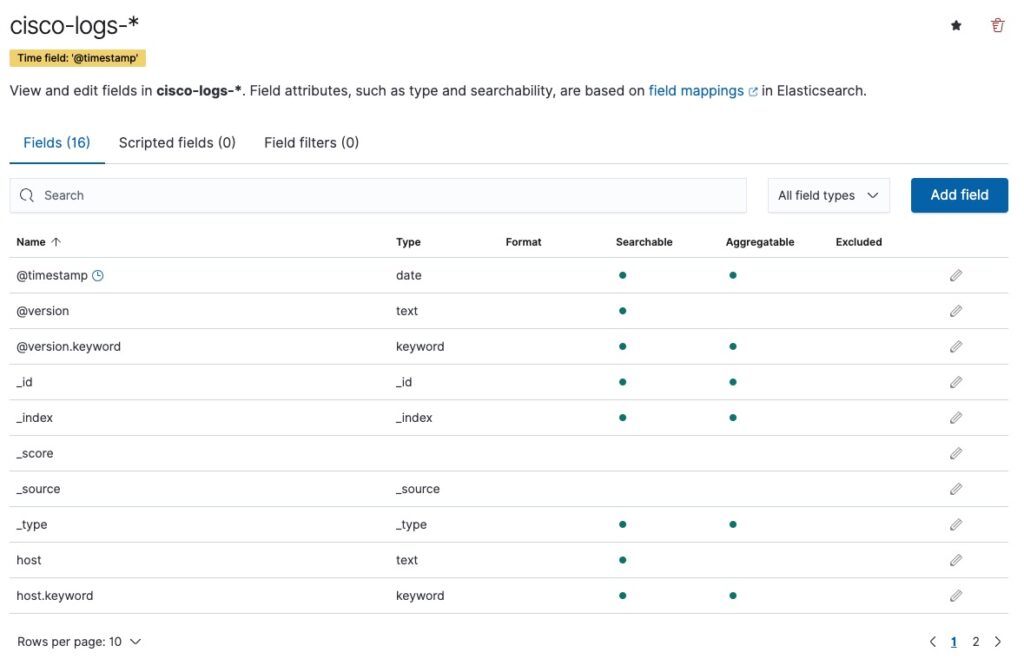Screen dimensions: 1024x672
Task: Edit the _index field pencil icon
Action: [955, 418]
